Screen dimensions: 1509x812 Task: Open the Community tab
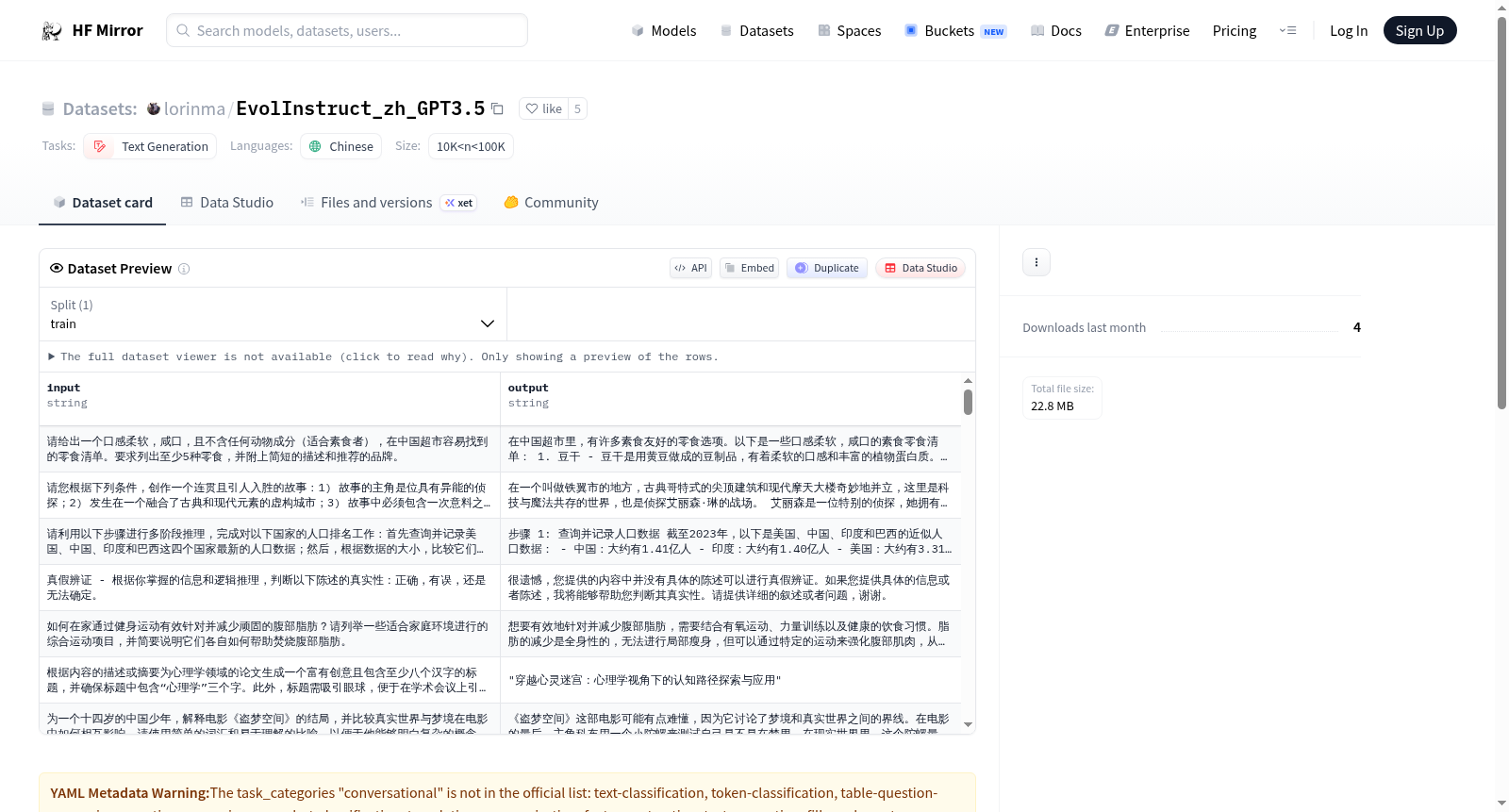551,202
